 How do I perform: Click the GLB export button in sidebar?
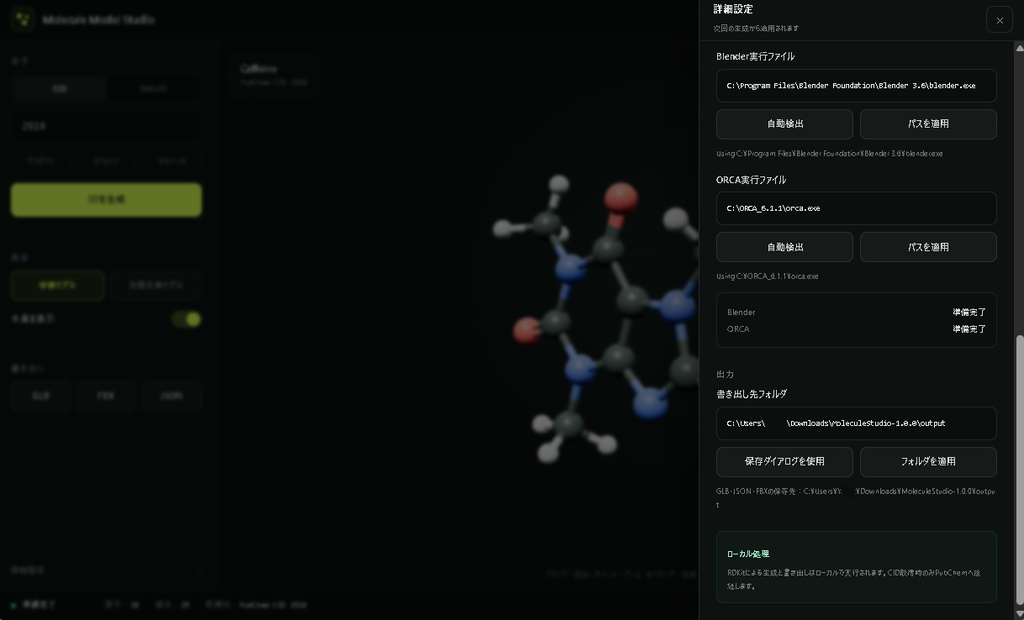pyautogui.click(x=40, y=396)
